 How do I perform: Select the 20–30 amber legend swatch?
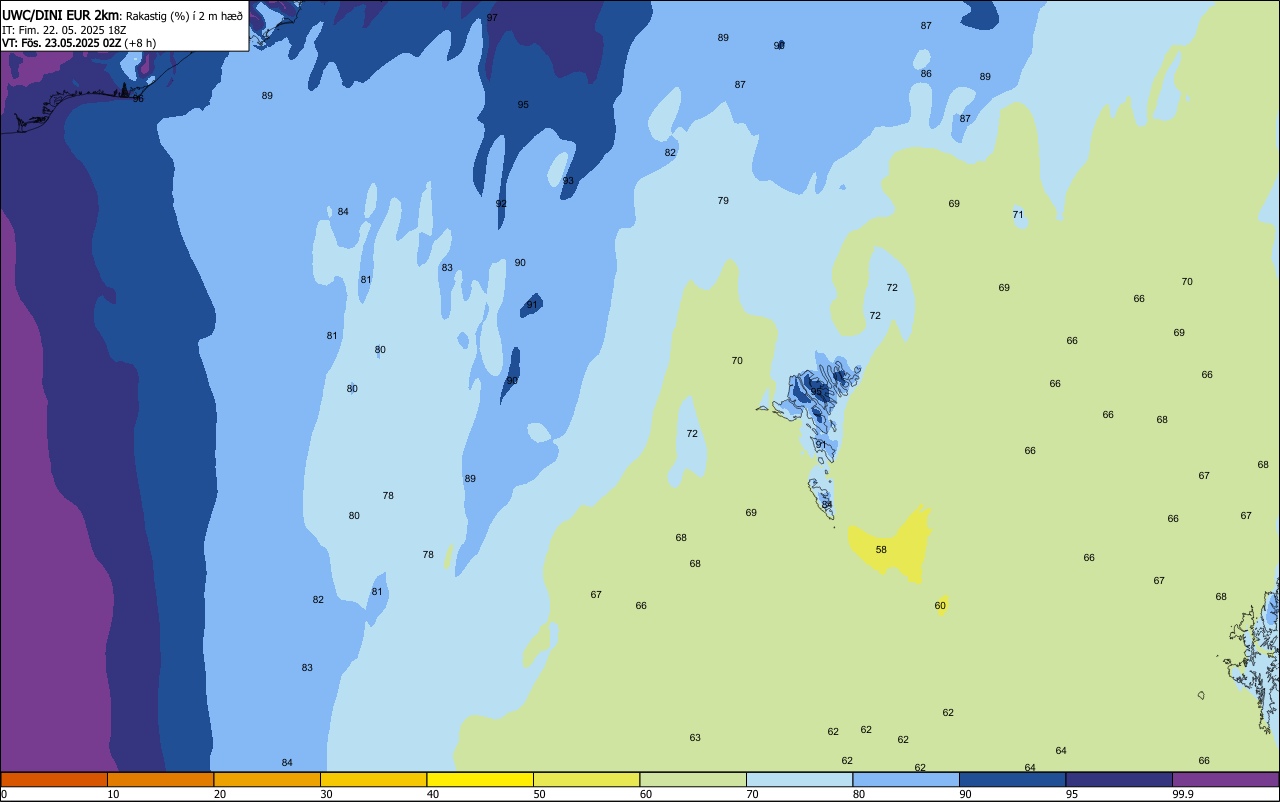[267, 779]
